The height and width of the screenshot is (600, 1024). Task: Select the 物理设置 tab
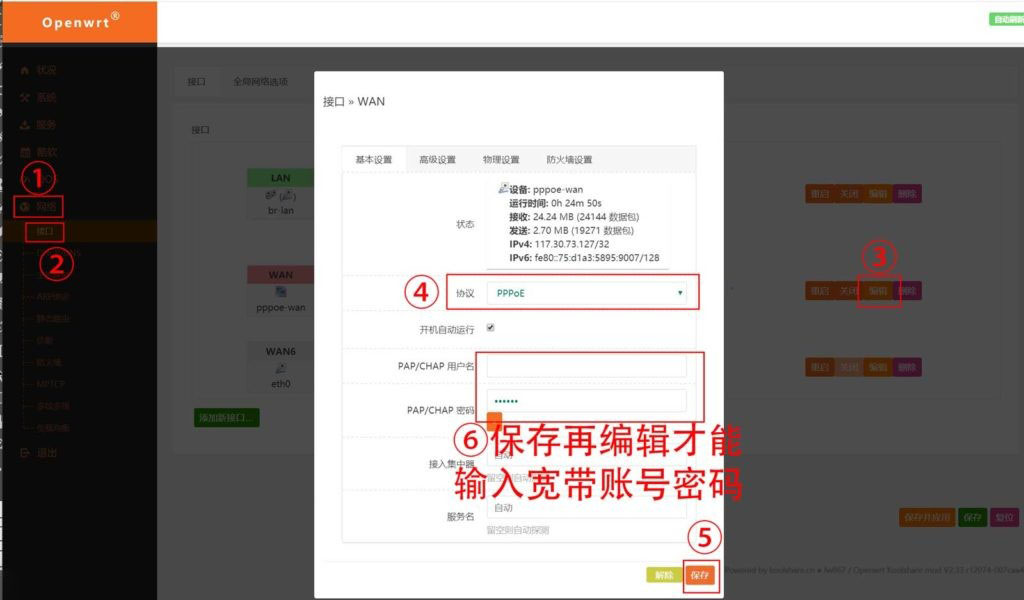pos(501,159)
